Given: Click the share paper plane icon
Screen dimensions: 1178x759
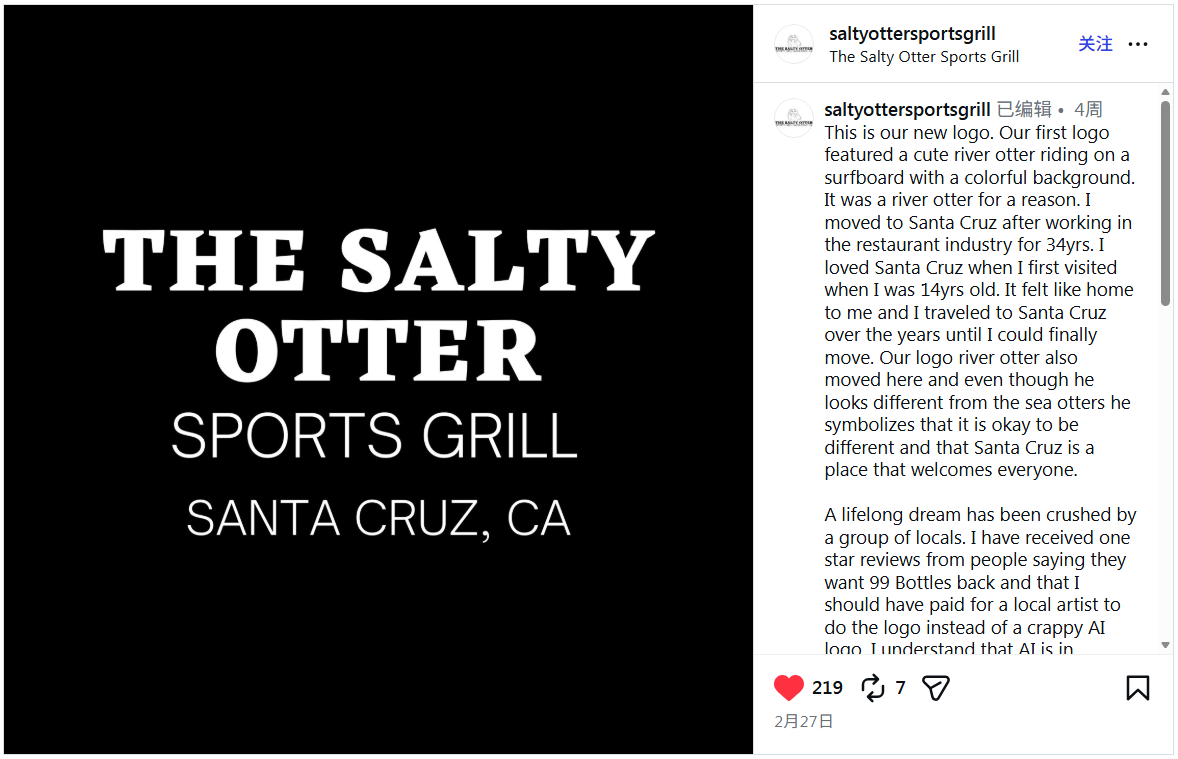Looking at the screenshot, I should [x=935, y=688].
